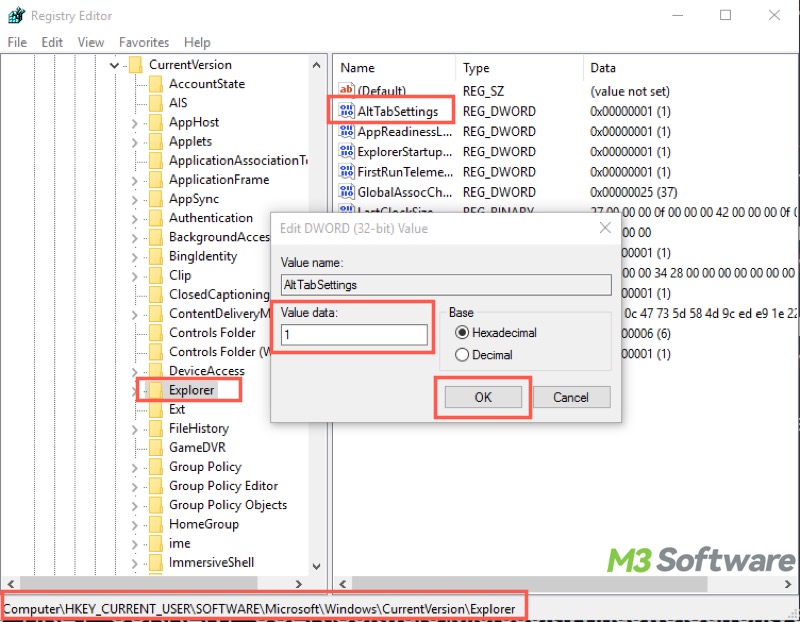Open the Help menu
This screenshot has height=622, width=800.
tap(197, 42)
